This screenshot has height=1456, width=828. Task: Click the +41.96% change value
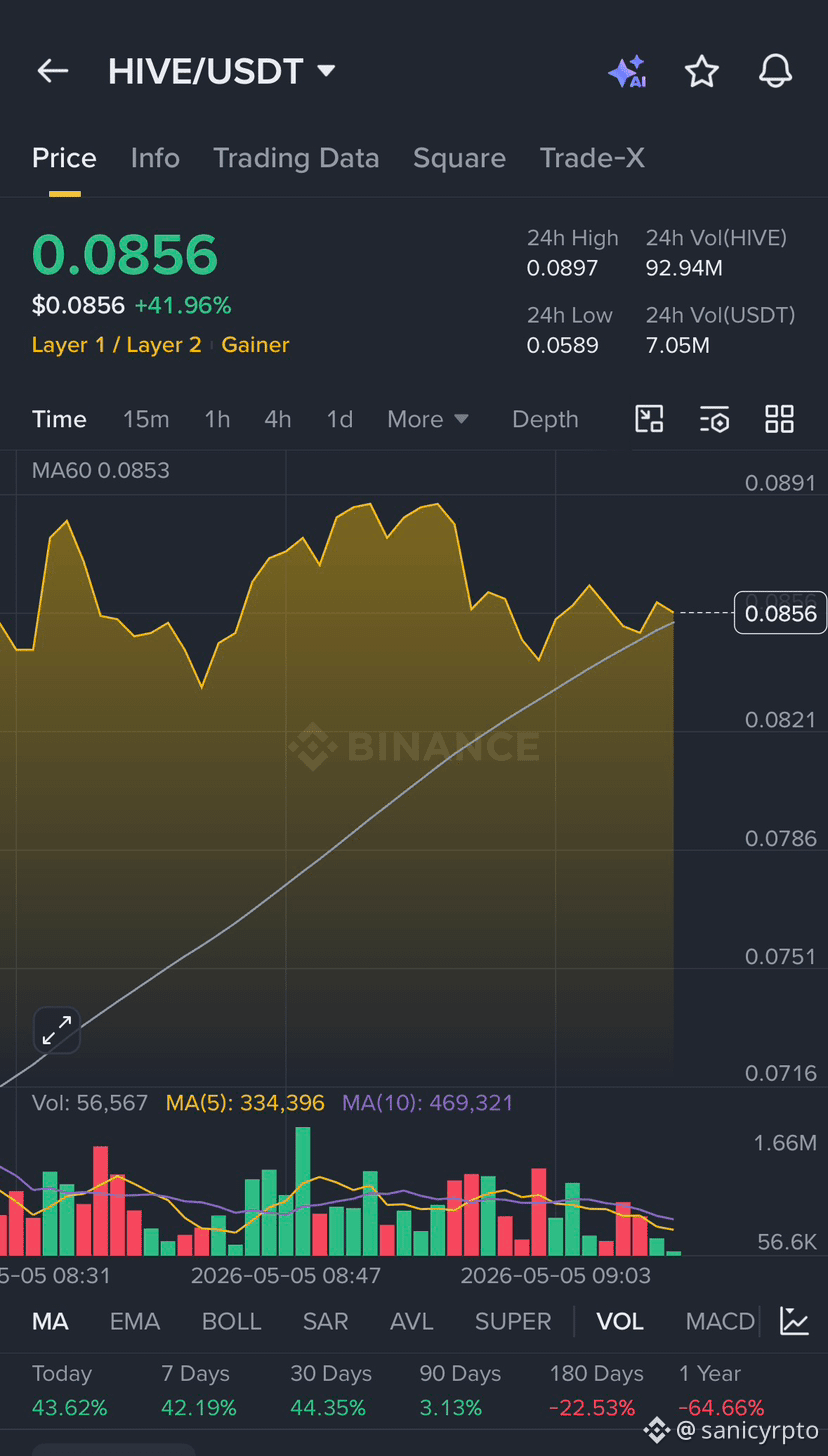(x=183, y=305)
